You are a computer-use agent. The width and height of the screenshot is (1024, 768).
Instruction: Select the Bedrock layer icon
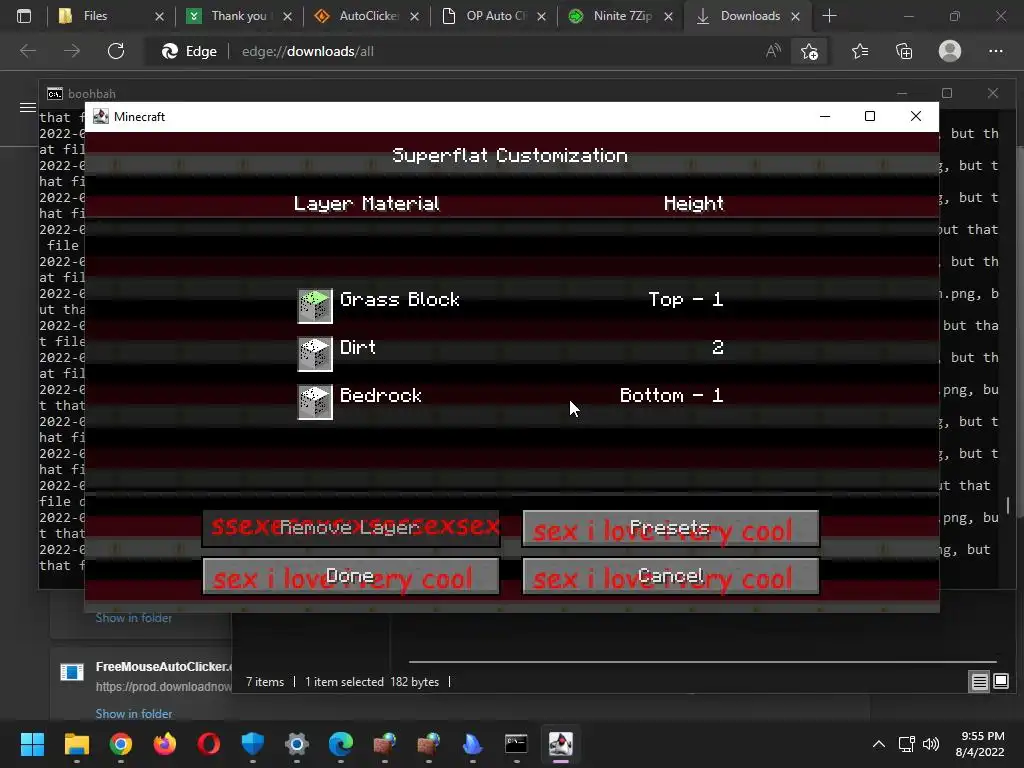(x=315, y=402)
